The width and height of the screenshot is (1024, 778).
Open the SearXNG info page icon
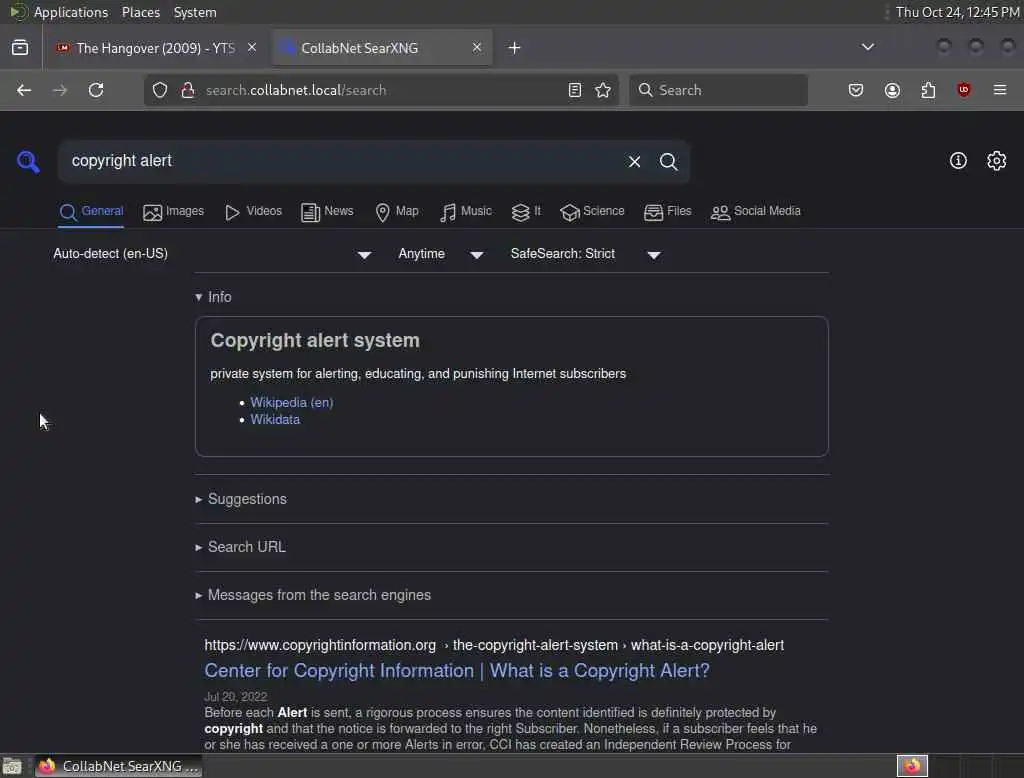point(958,161)
